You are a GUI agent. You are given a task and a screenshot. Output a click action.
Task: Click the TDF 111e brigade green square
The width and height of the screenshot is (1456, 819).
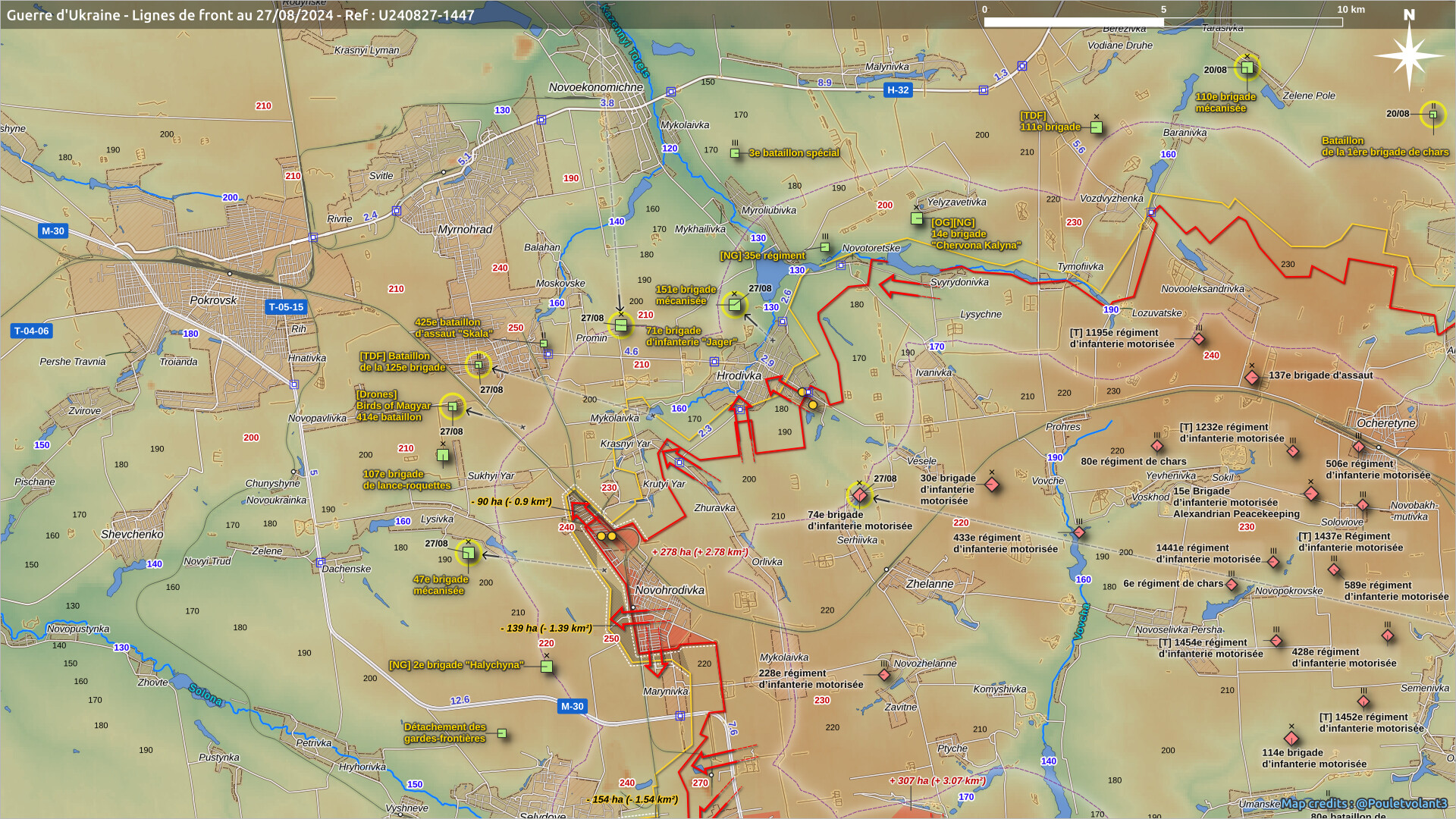(x=1097, y=127)
